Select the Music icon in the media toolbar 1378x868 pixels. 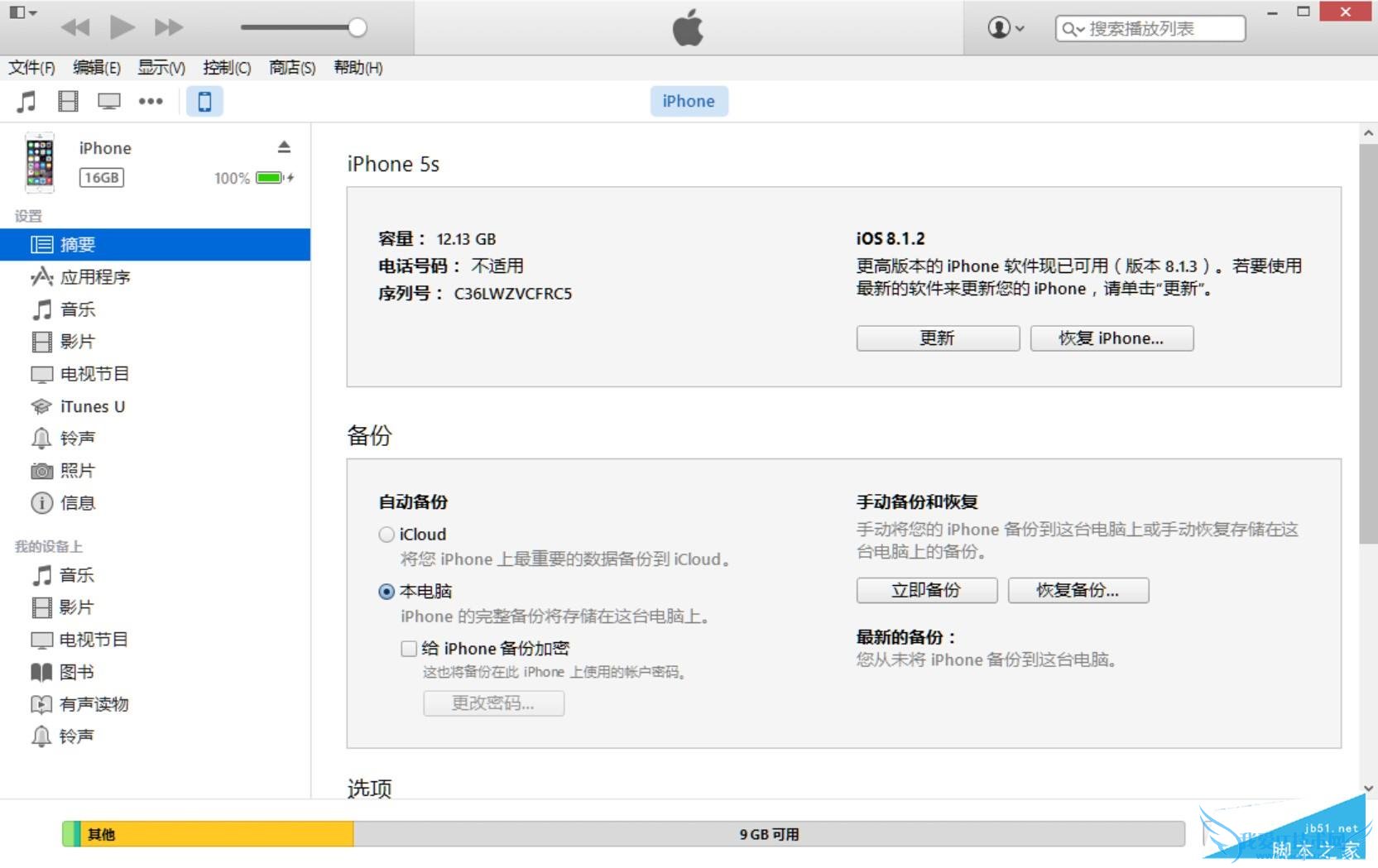point(27,101)
